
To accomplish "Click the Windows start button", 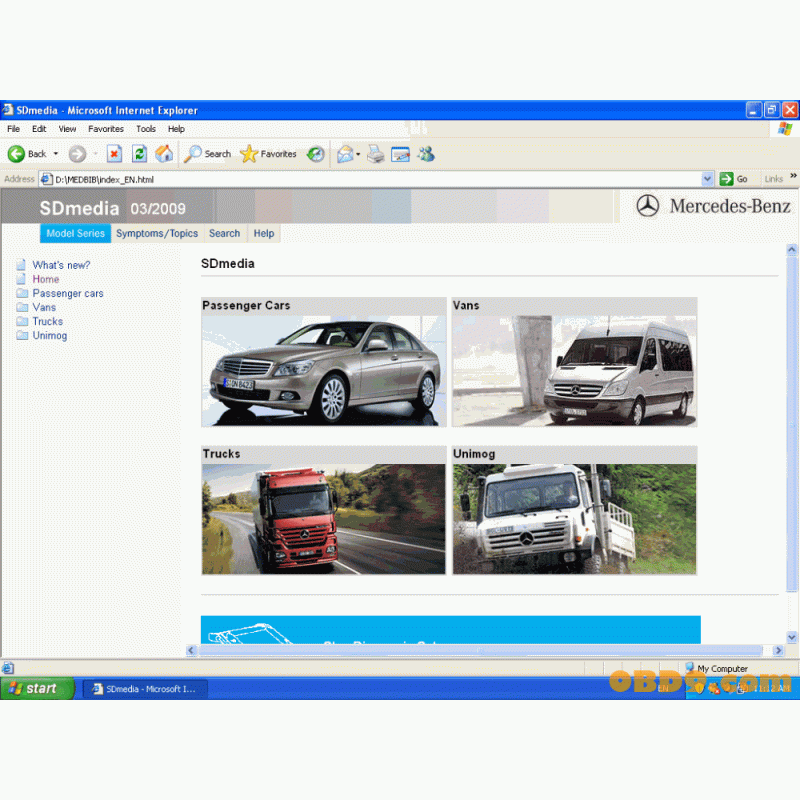I will 37,689.
